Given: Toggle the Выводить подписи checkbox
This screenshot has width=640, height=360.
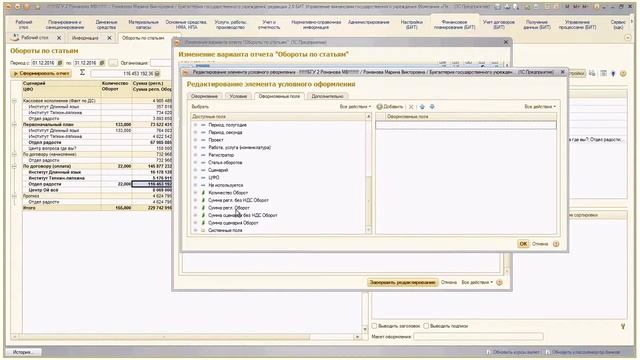Looking at the screenshot, I should coord(426,326).
